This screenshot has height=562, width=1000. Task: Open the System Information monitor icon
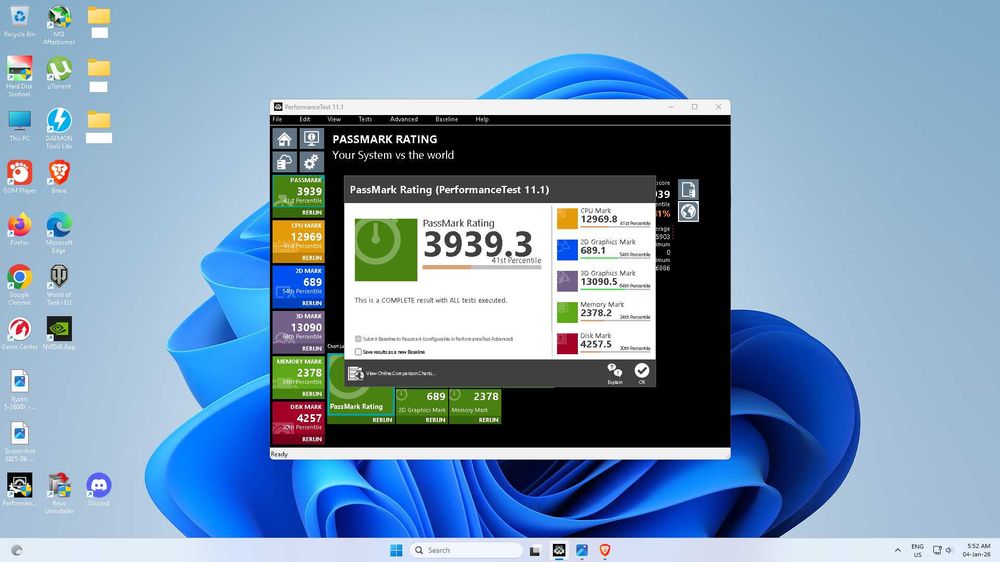point(311,138)
